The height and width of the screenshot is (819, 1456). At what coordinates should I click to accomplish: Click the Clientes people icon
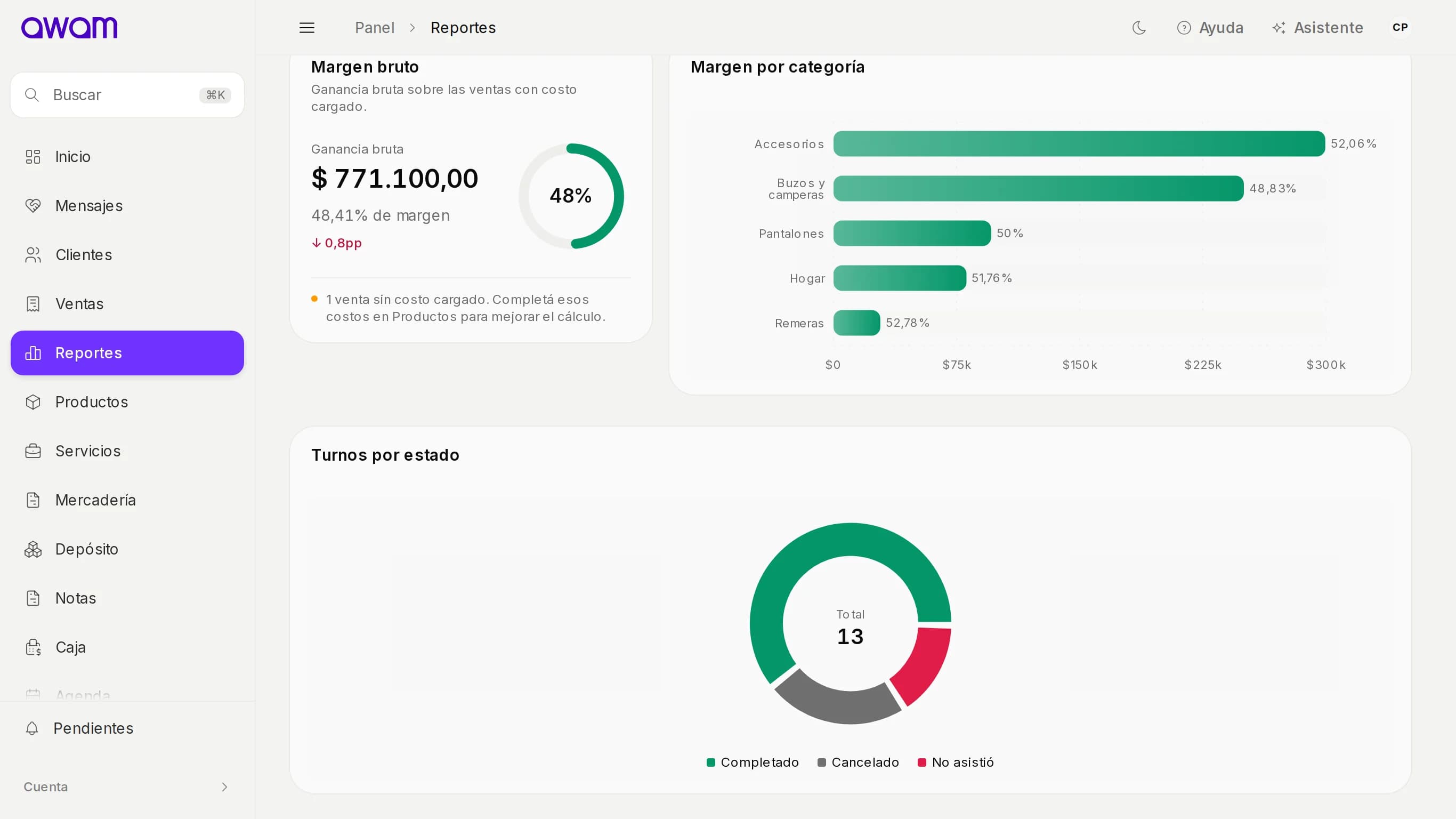click(33, 255)
